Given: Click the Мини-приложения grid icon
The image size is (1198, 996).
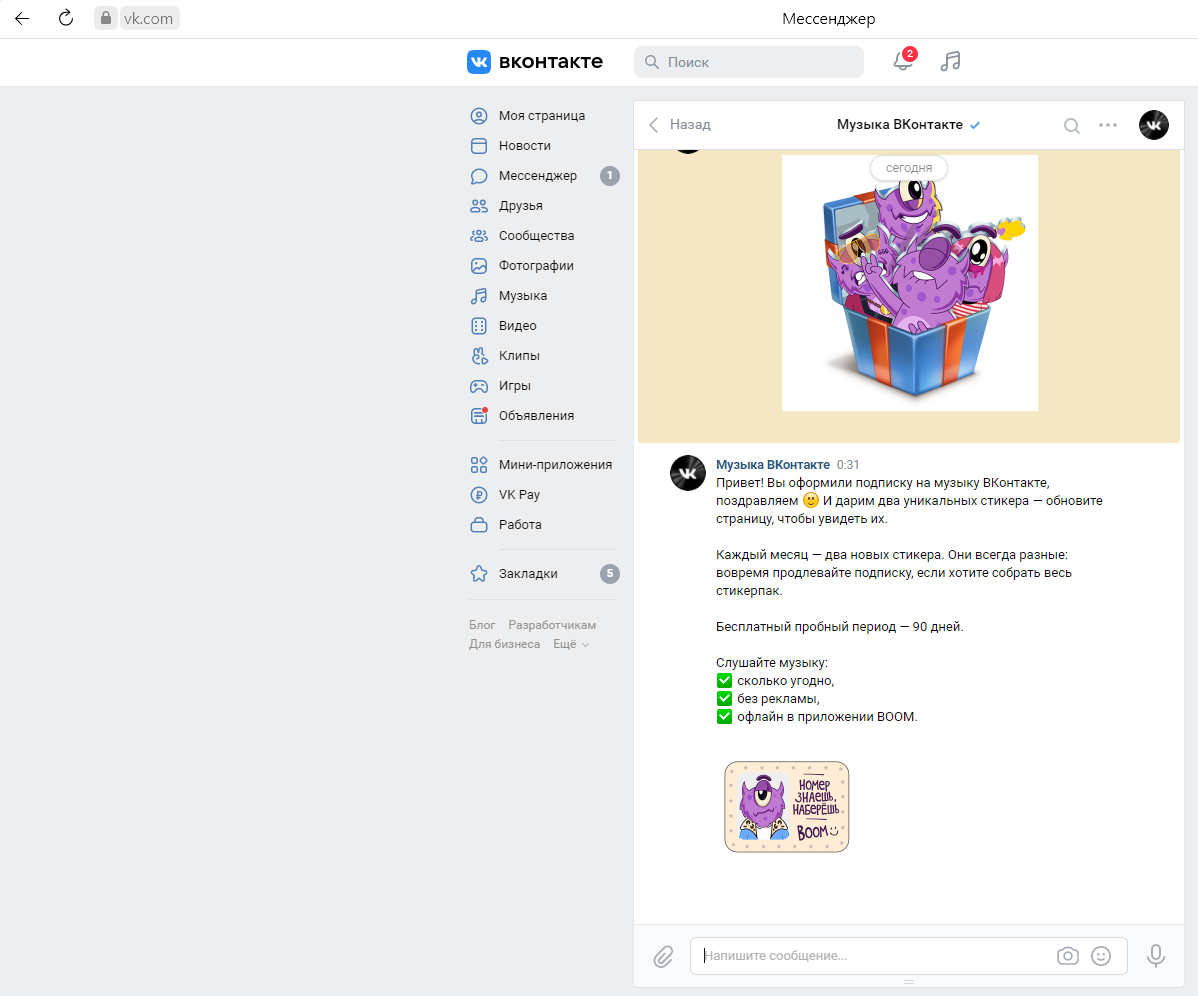Looking at the screenshot, I should pos(479,464).
